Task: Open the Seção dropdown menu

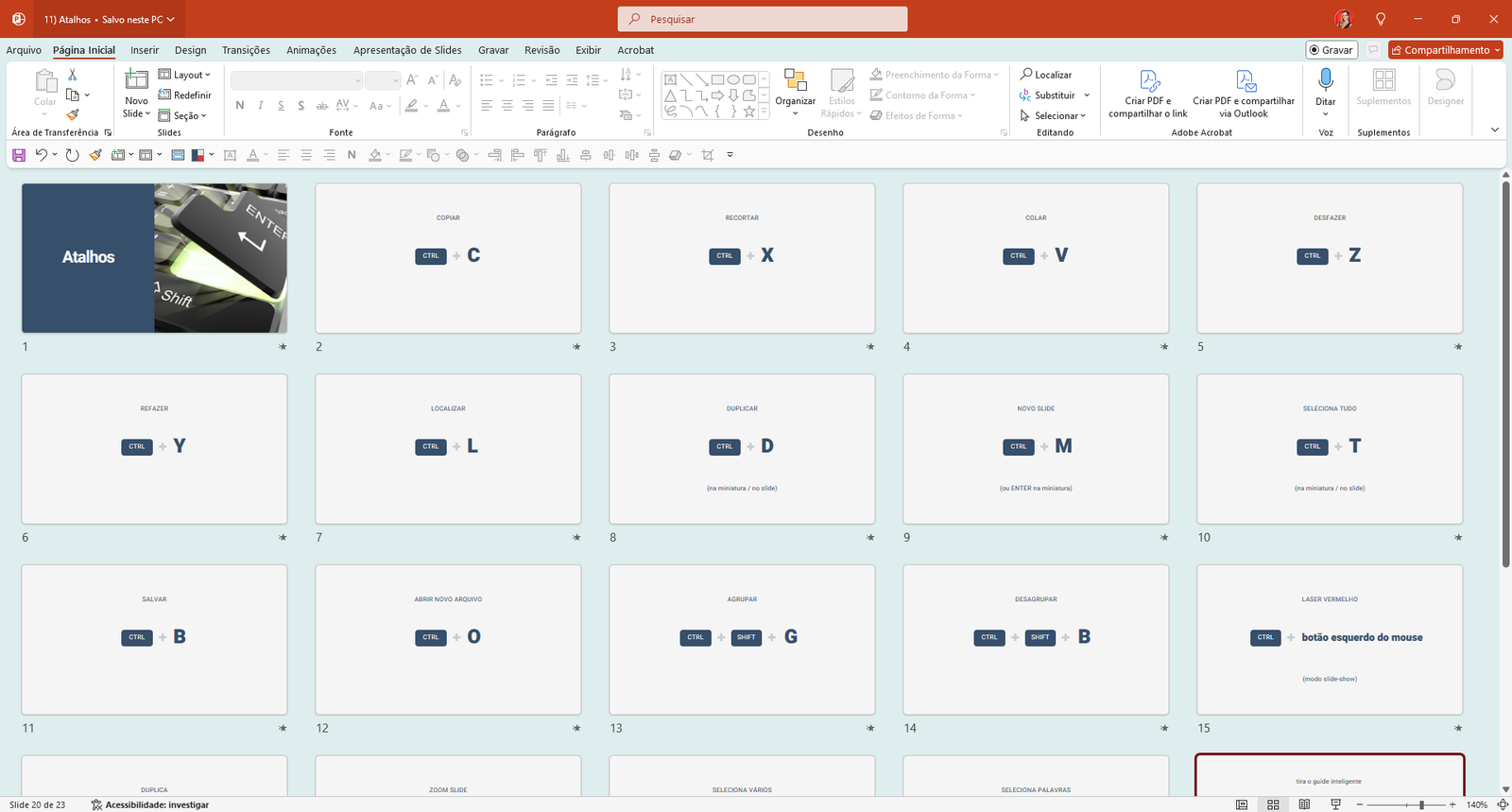Action: pyautogui.click(x=184, y=115)
